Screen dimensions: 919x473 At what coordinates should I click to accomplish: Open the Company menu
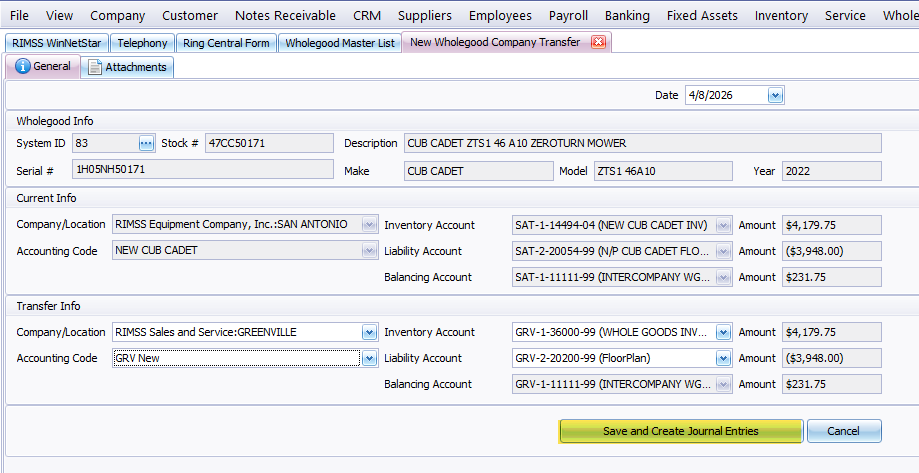pyautogui.click(x=118, y=15)
